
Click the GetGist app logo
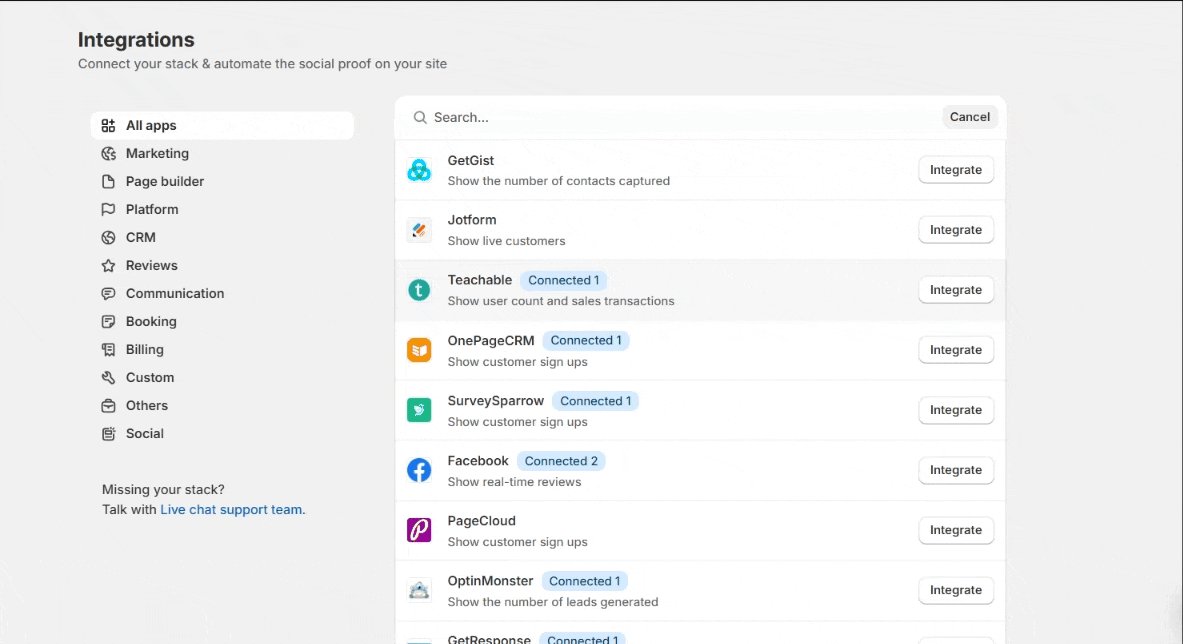coord(419,170)
